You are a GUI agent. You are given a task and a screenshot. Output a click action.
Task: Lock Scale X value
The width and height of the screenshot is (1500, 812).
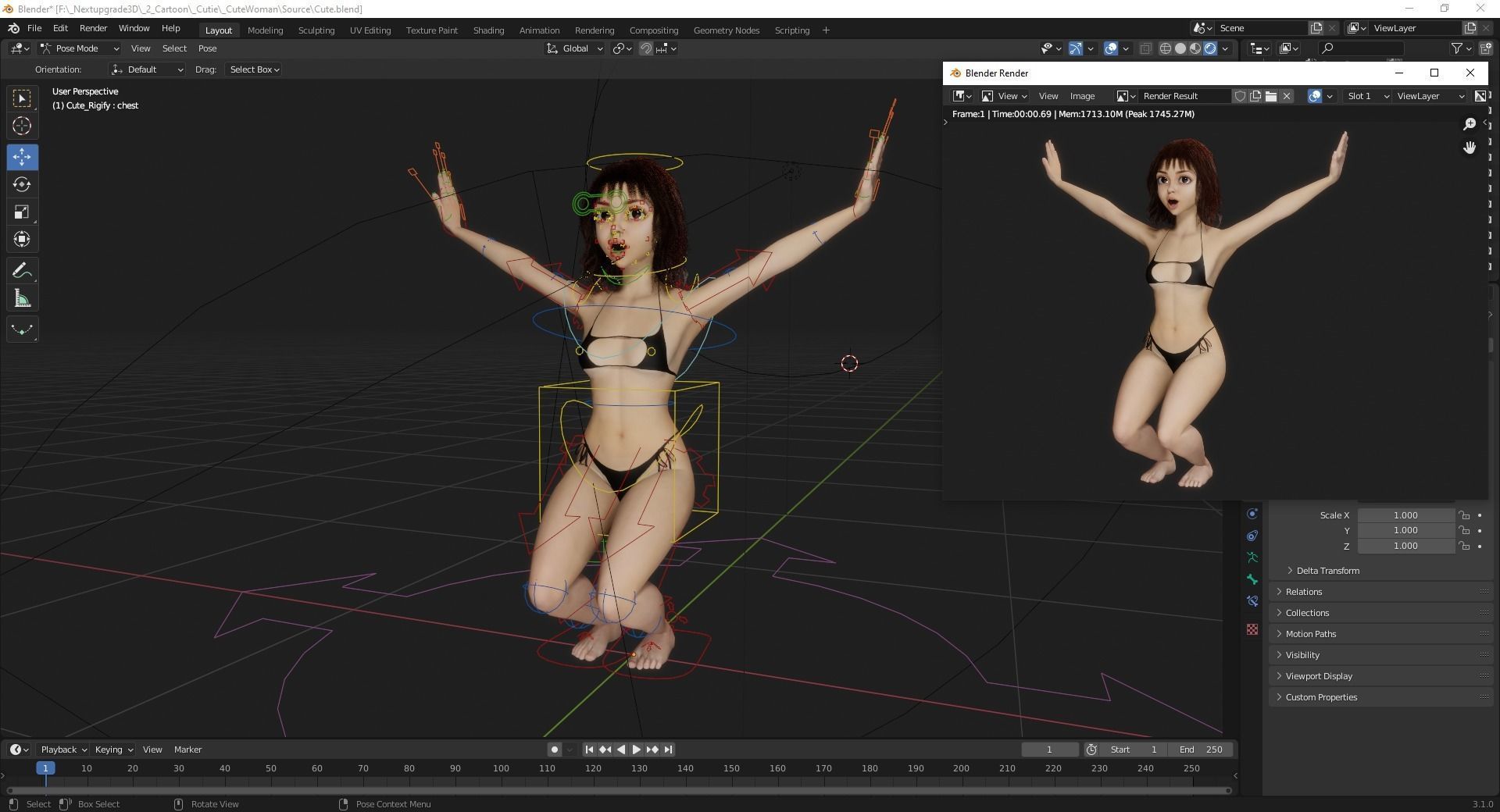pos(1465,515)
